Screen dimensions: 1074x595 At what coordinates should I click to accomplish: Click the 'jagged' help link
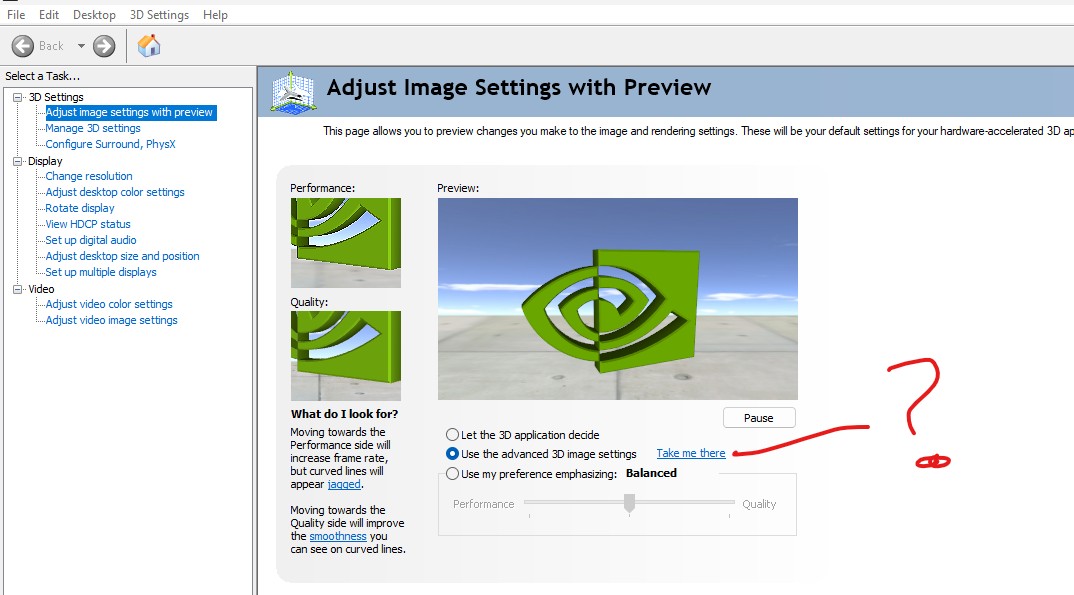pos(343,484)
